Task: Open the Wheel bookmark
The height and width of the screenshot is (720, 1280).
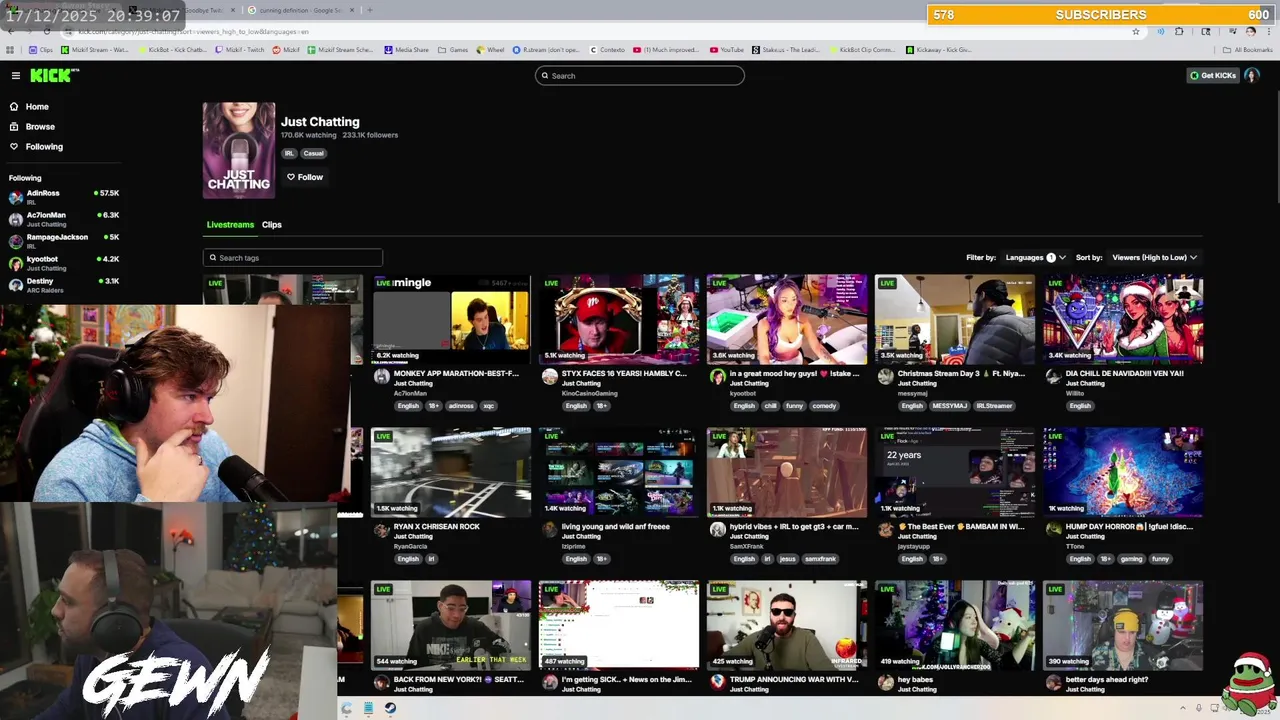Action: pos(490,49)
